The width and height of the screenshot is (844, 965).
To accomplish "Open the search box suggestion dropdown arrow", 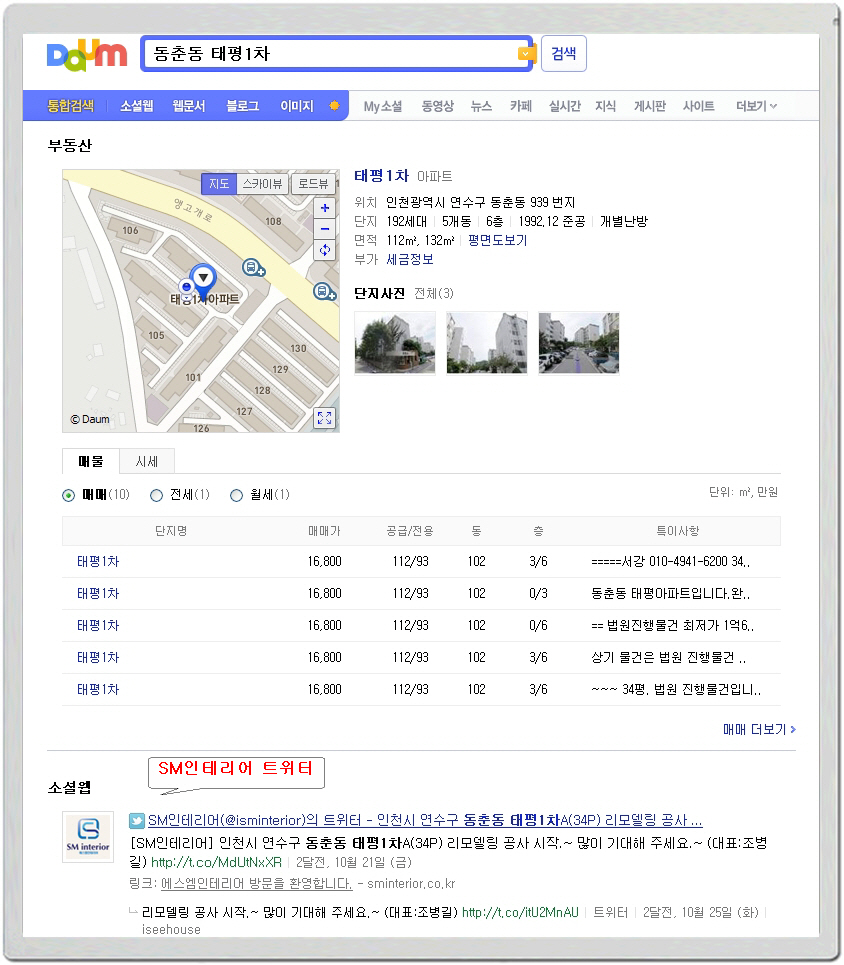I will point(526,54).
